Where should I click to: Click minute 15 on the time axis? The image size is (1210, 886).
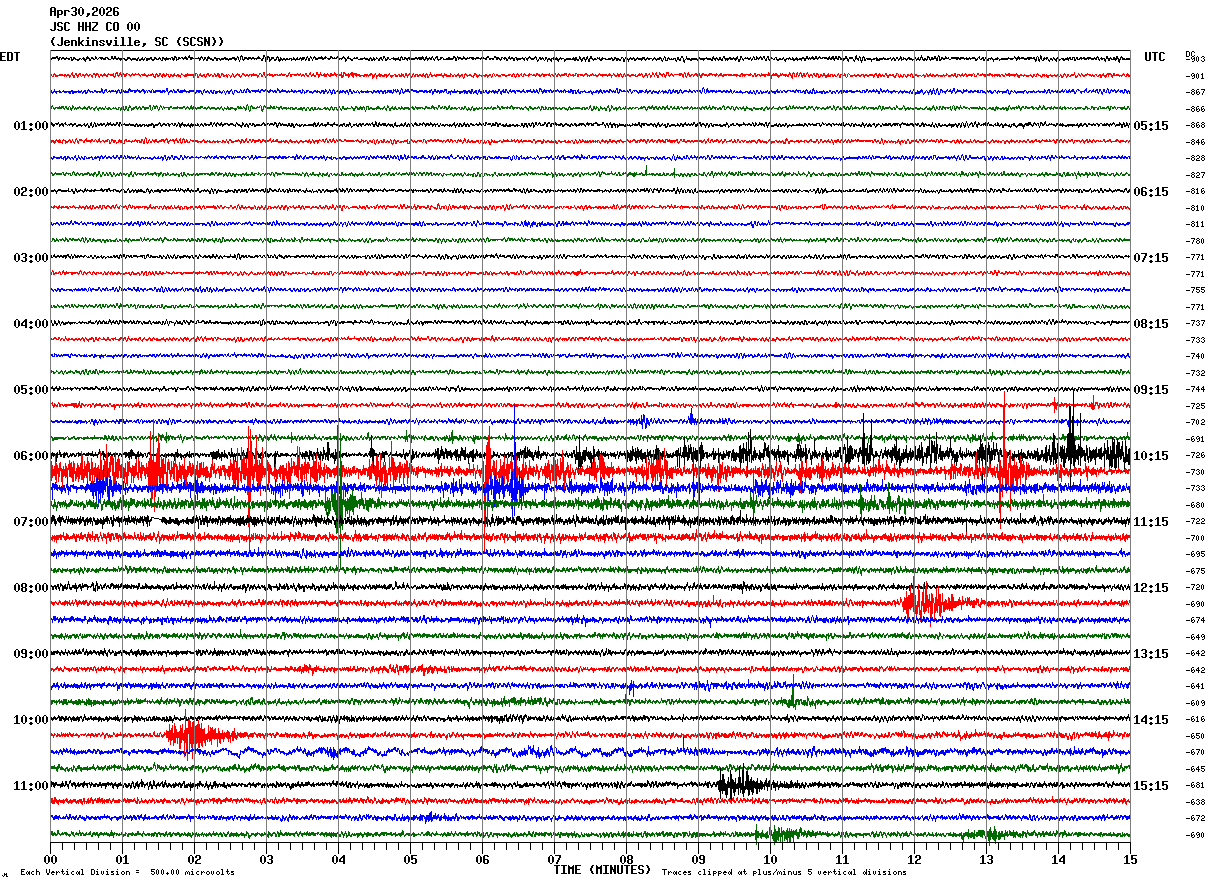1129,859
